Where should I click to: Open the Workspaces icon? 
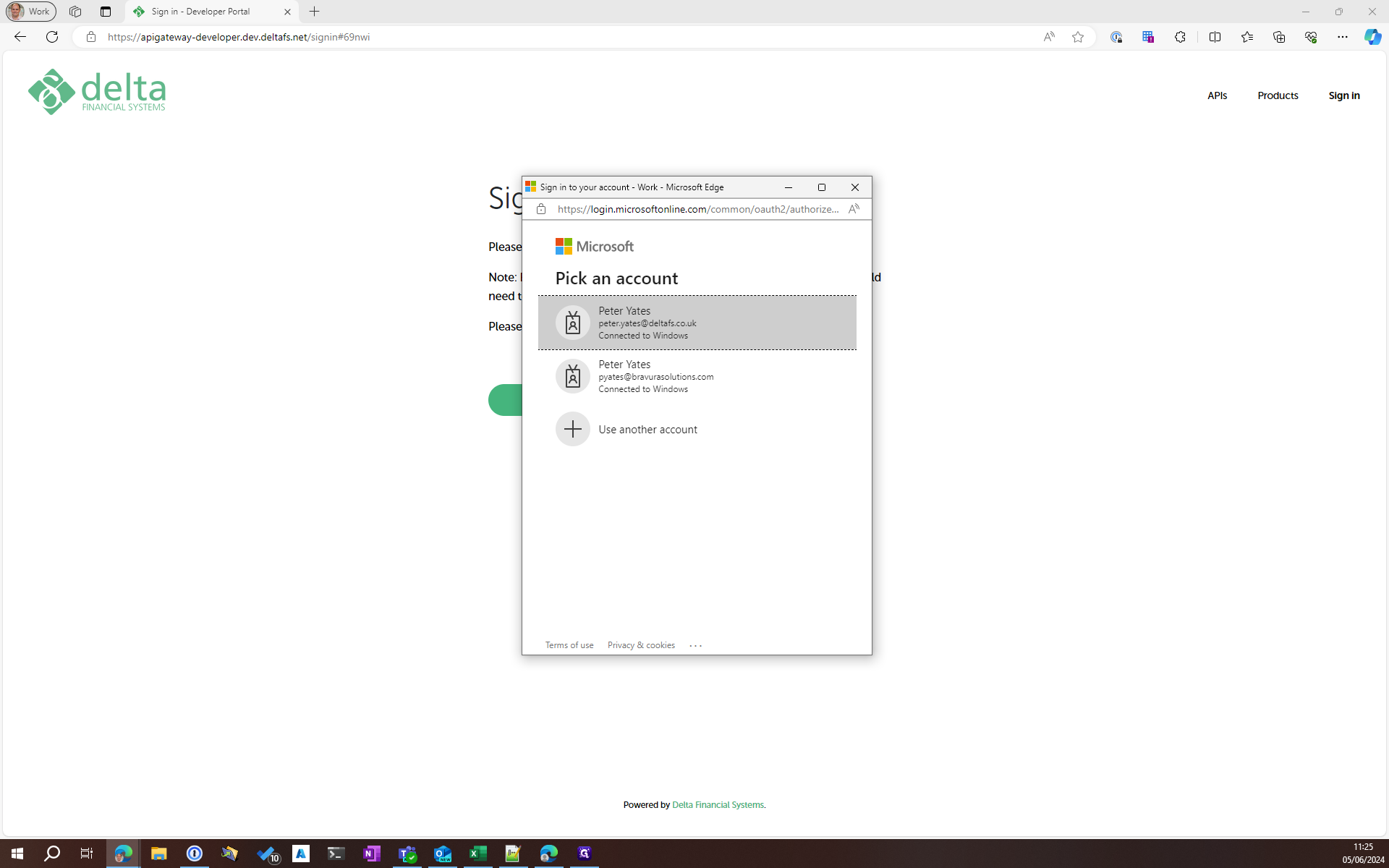coord(75,12)
